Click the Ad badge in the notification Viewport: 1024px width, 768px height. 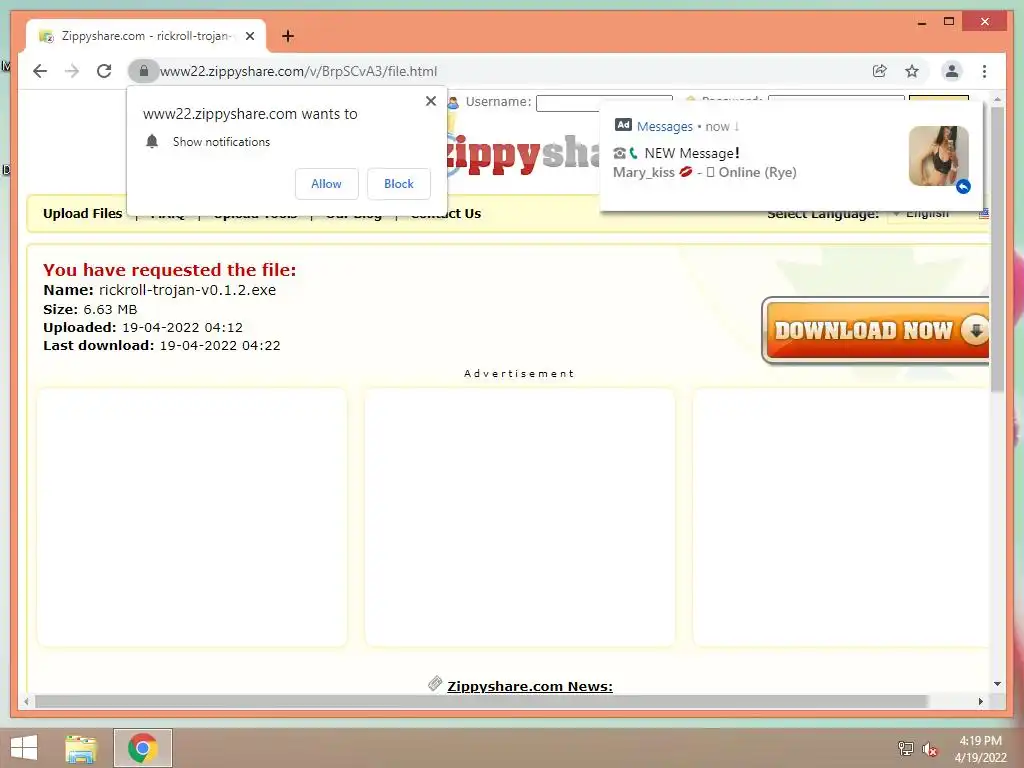click(x=623, y=125)
